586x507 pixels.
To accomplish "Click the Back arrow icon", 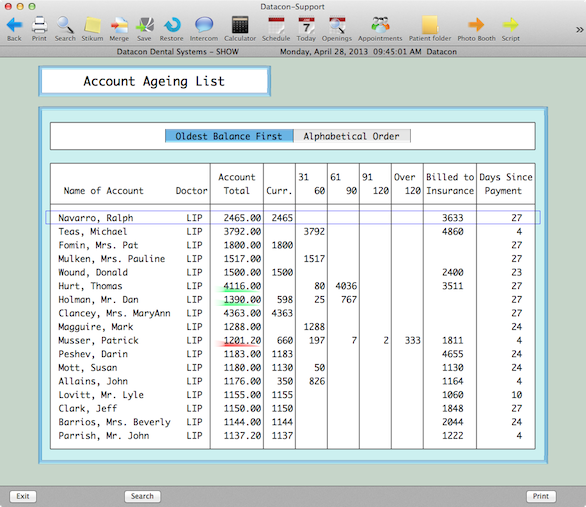I will 14,25.
